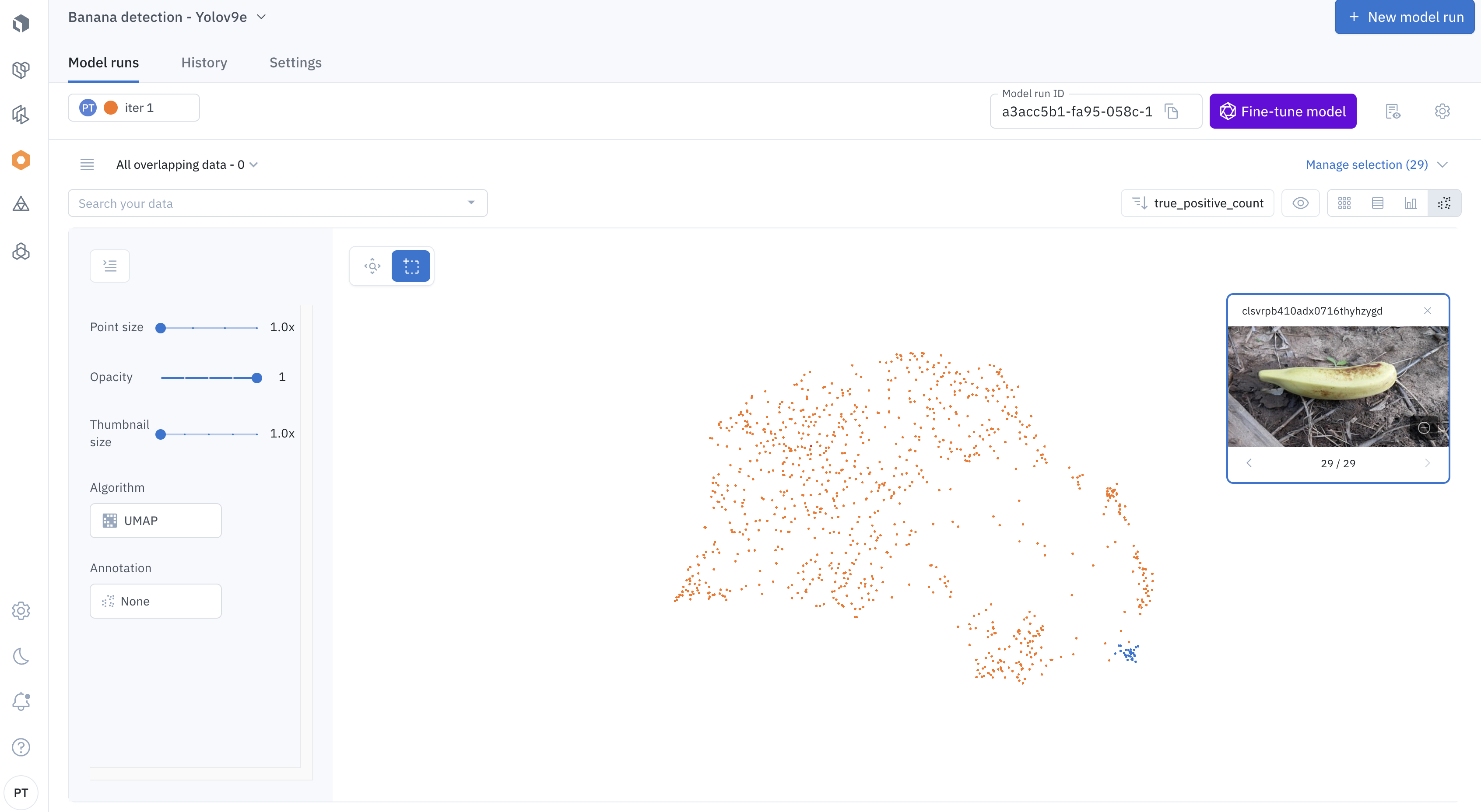Click the Search your data input field
The height and width of the screenshot is (812, 1481).
(278, 204)
